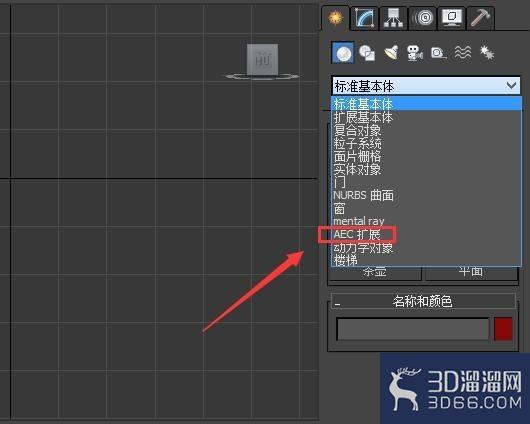The image size is (530, 424).
Task: Open the Hierarchy panel tab
Action: click(393, 18)
